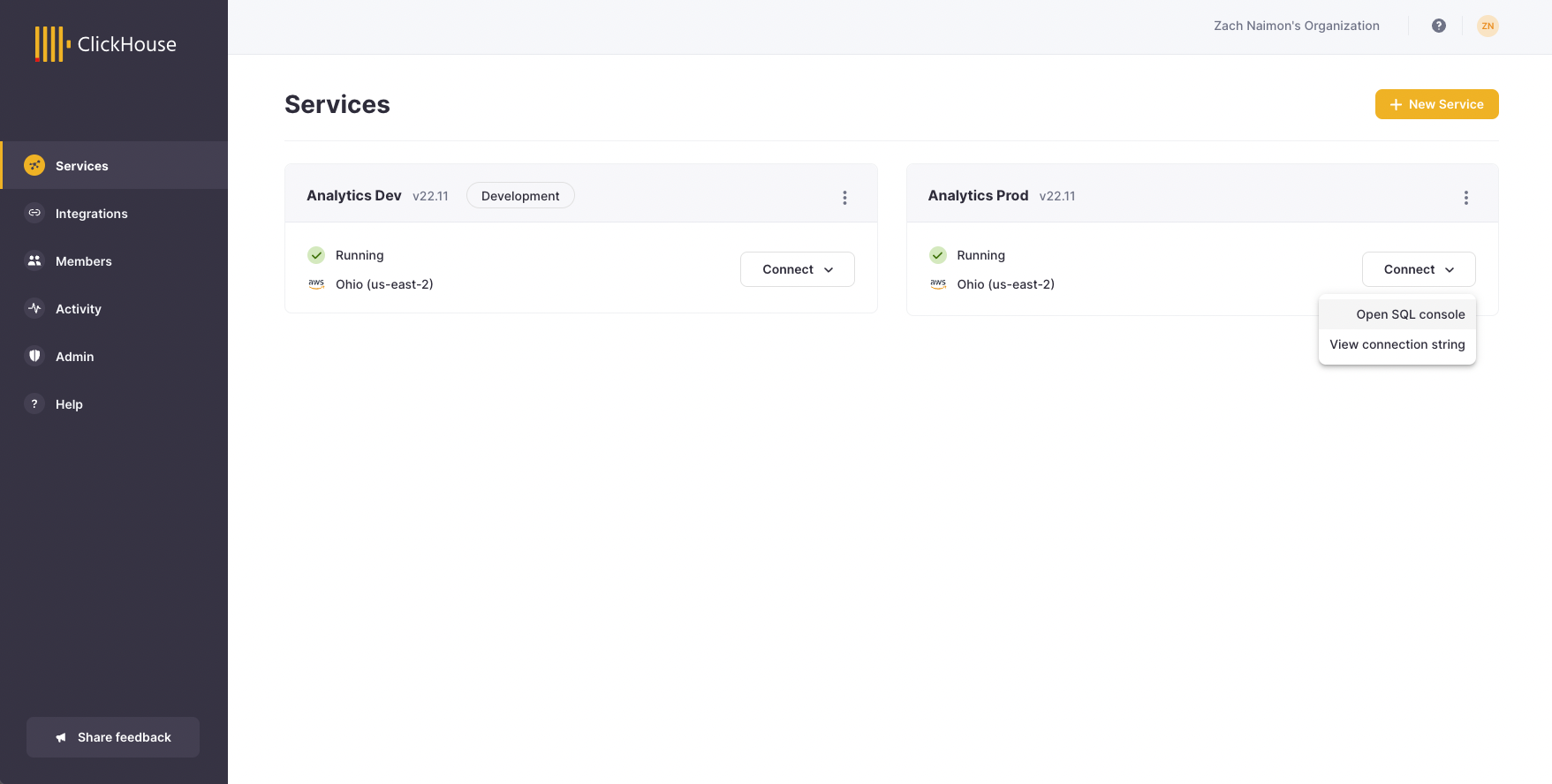
Task: Expand the Connect dropdown for Analytics Dev
Action: 797,269
